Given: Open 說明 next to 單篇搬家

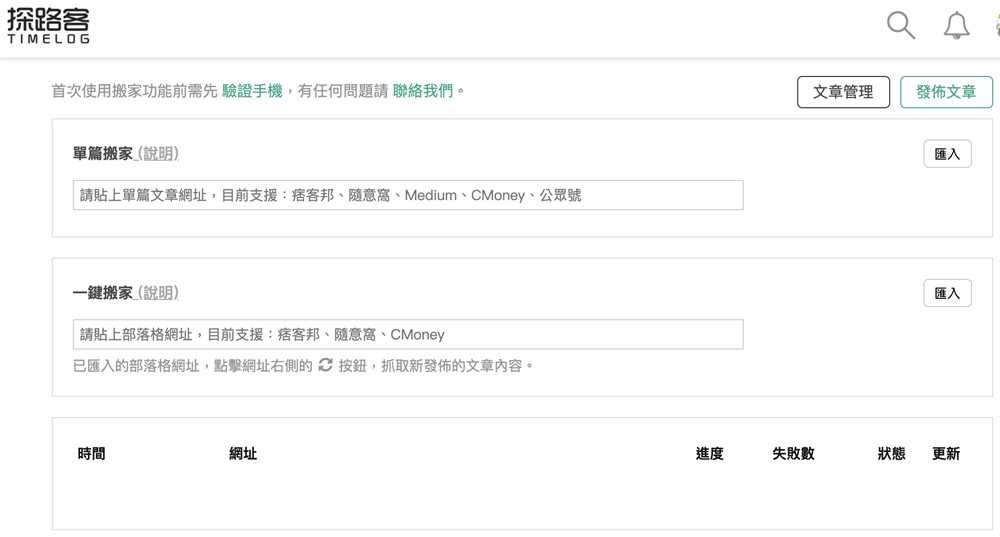Looking at the screenshot, I should [x=158, y=154].
